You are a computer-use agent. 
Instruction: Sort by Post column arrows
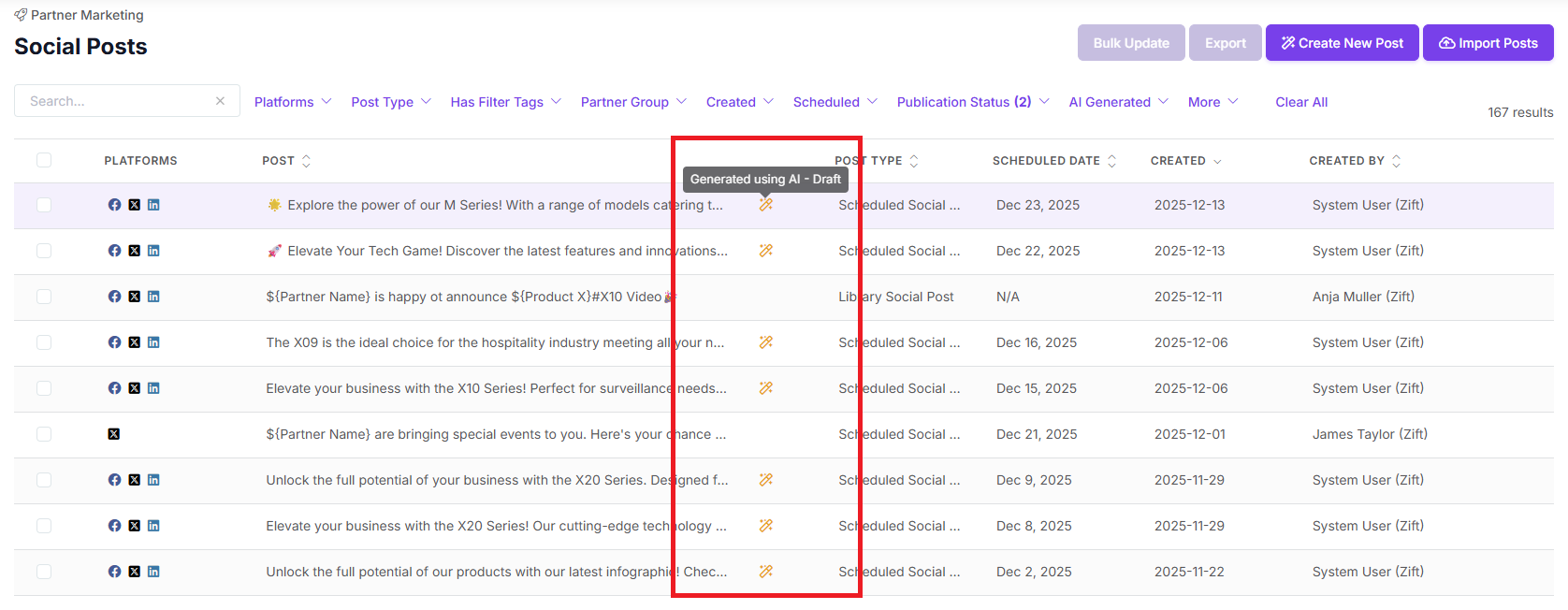click(306, 161)
